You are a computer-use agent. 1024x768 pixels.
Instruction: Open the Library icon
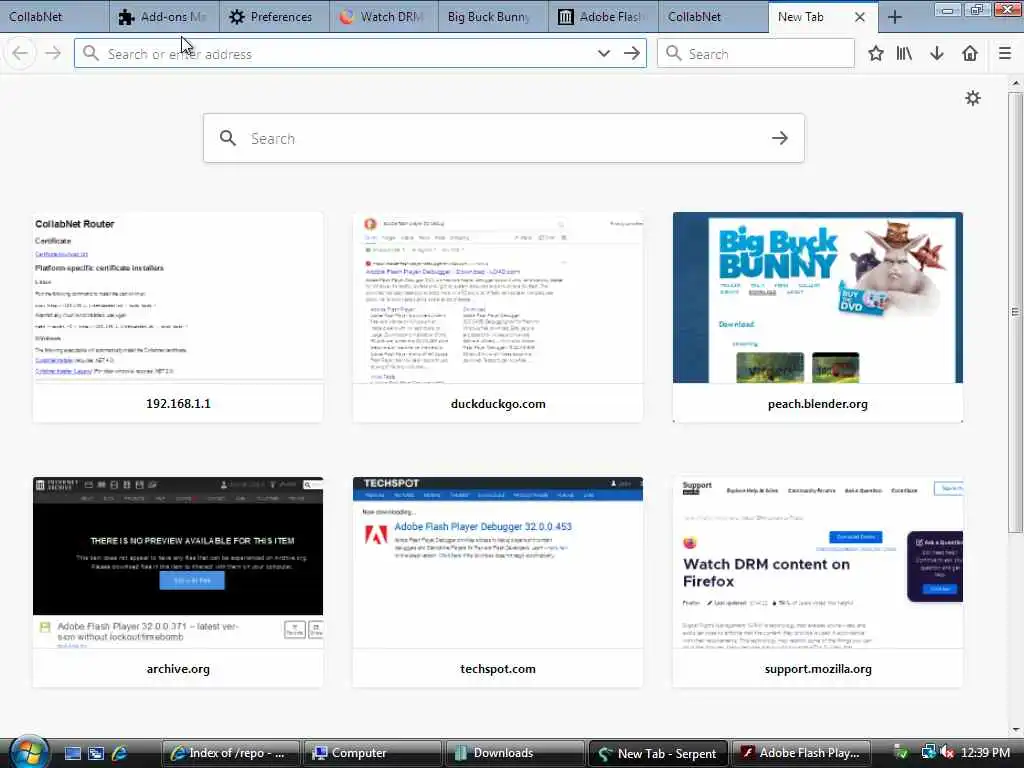point(904,54)
